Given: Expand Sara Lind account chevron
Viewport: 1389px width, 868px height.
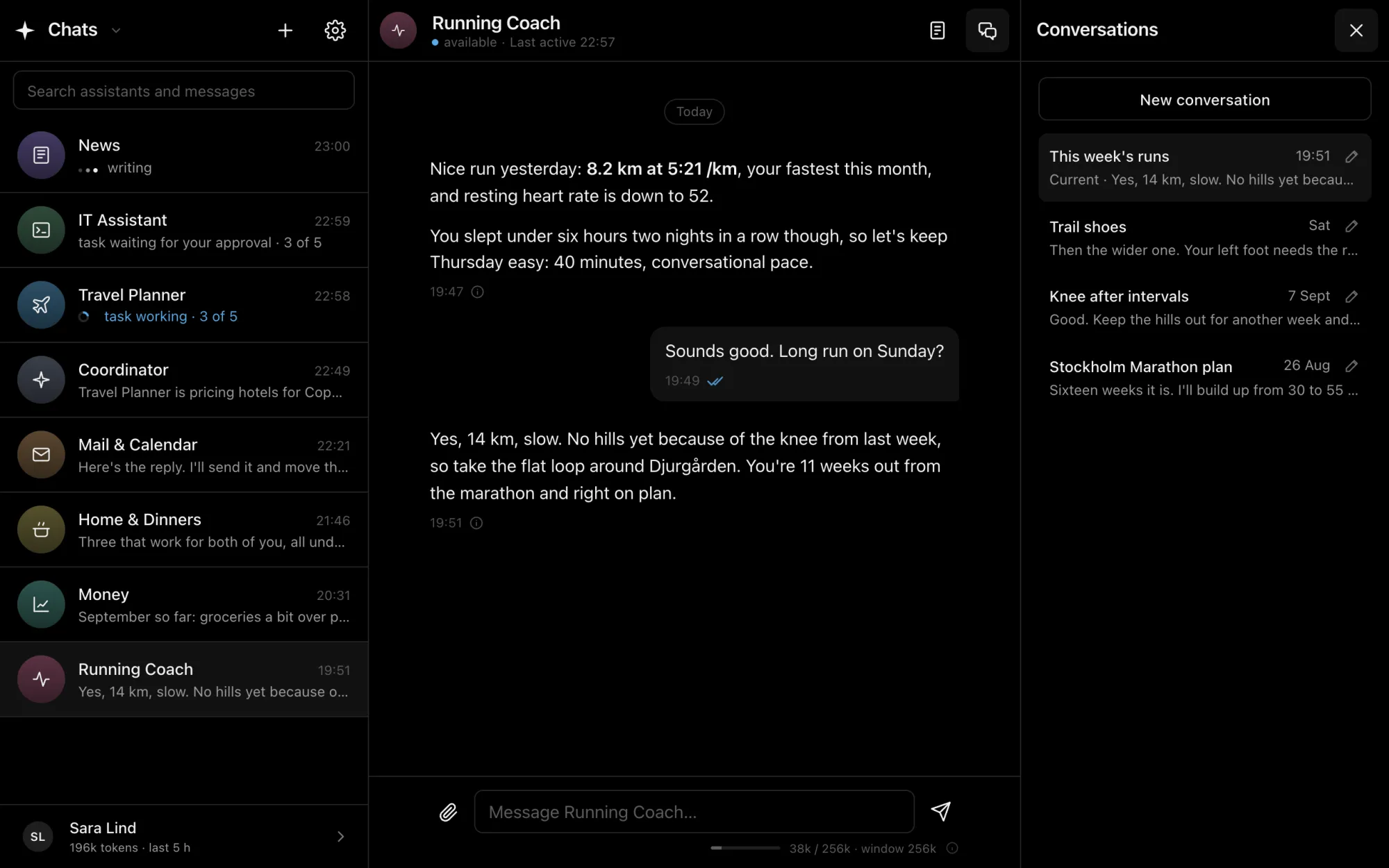Looking at the screenshot, I should [x=340, y=837].
